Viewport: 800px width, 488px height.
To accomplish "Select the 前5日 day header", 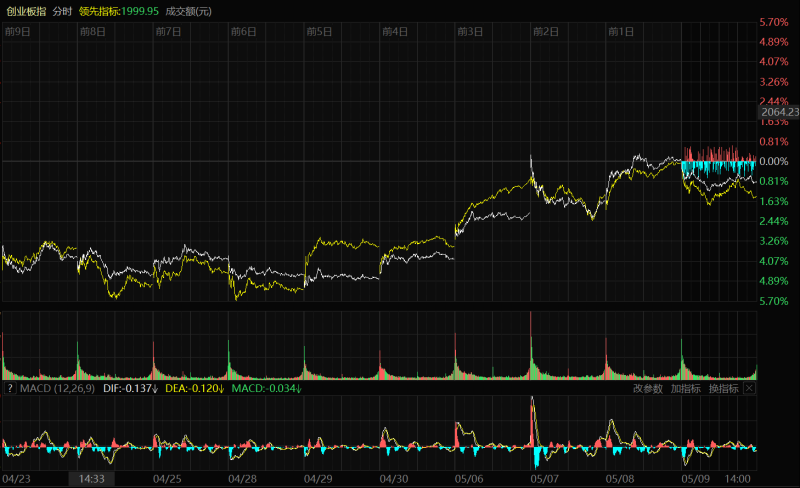I will coord(320,32).
